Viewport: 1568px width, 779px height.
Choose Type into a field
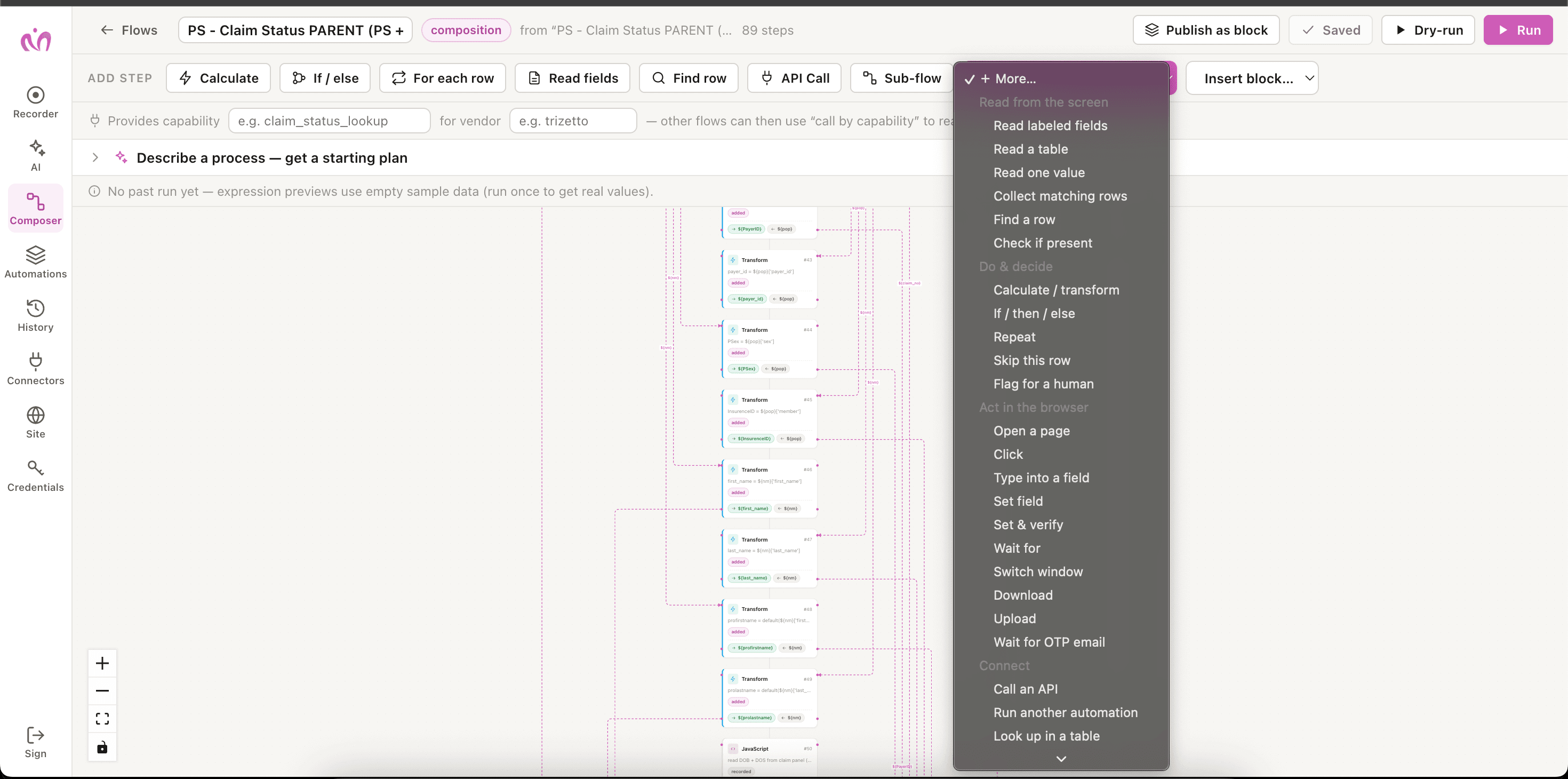coord(1061,478)
